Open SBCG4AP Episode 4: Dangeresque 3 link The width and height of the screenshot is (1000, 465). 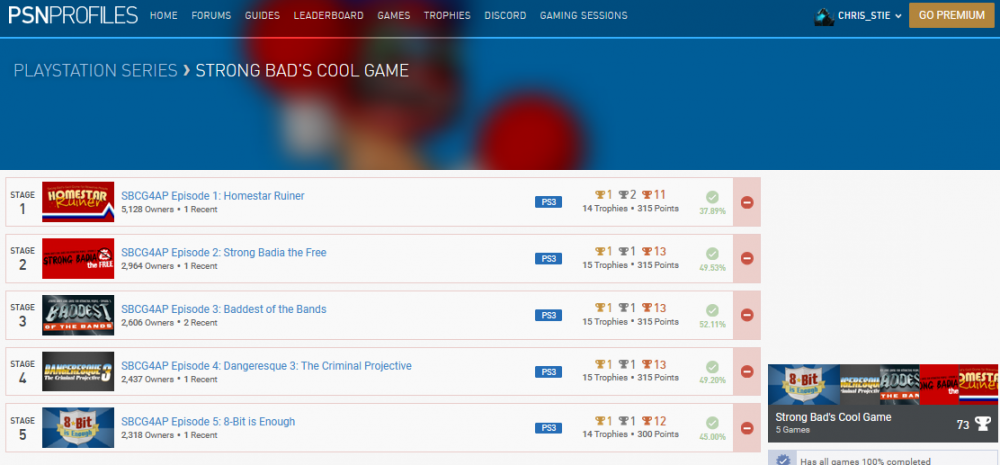pos(266,366)
